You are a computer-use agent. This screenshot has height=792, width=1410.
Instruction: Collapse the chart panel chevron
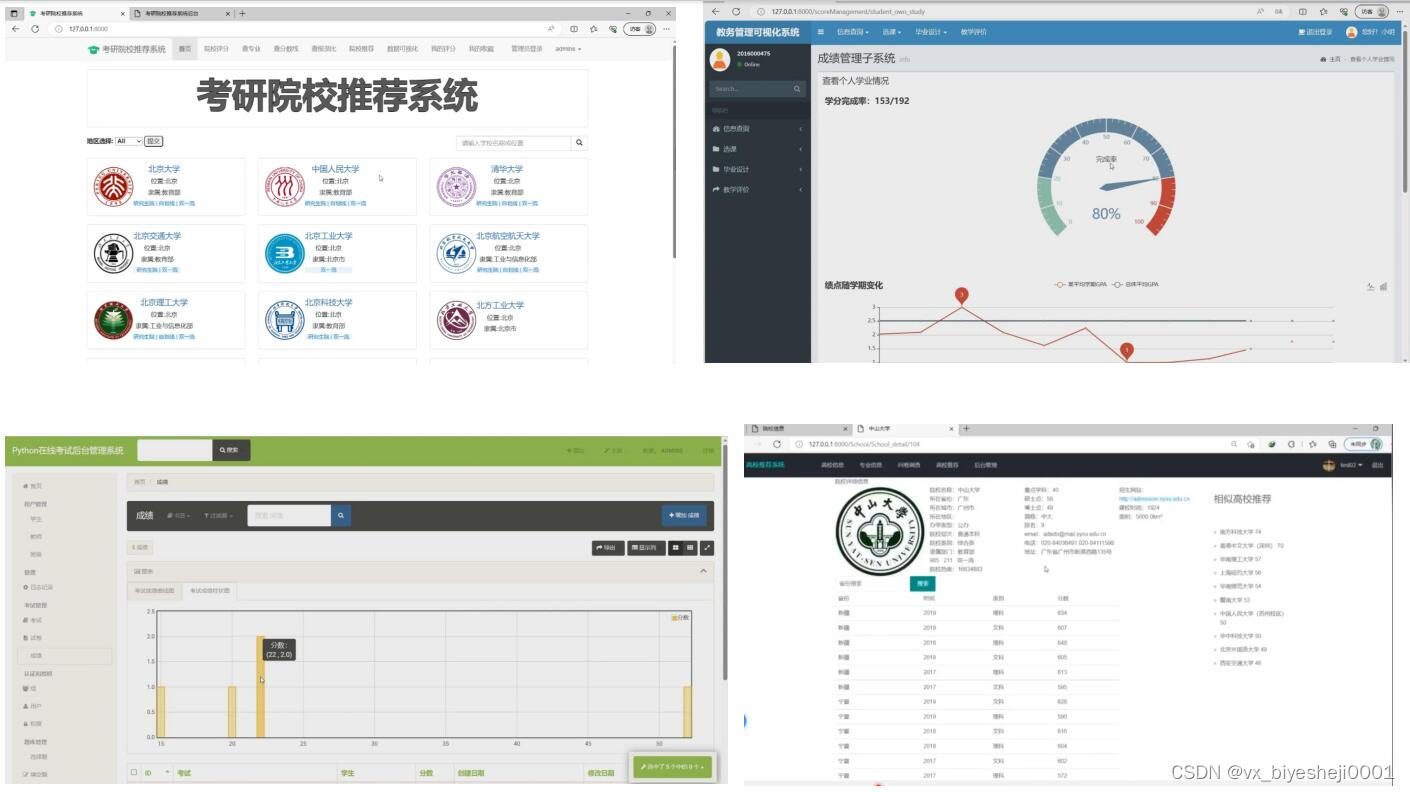[x=702, y=571]
